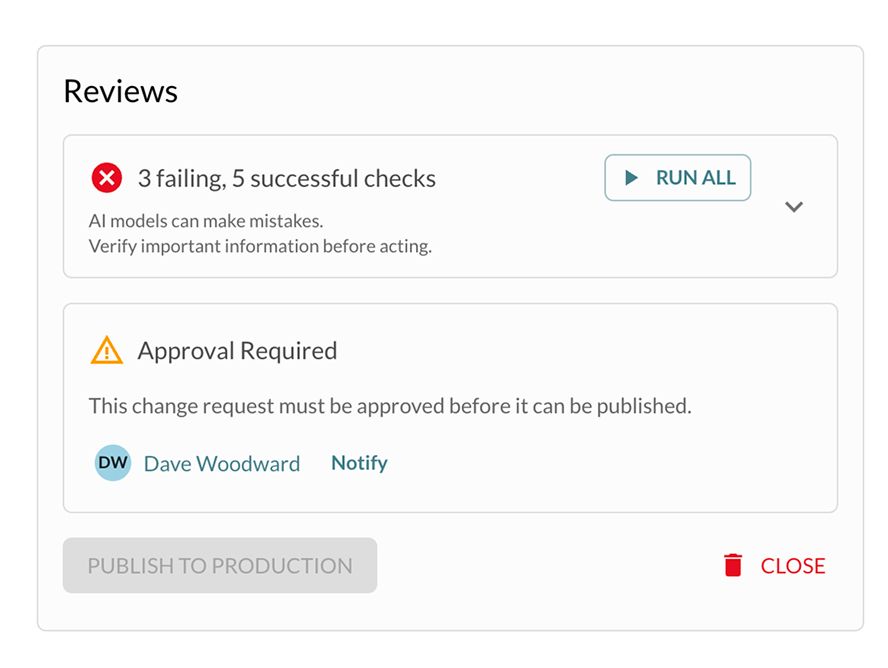Screen dimensions: 888x668
Task: Click Notify to alert the approver
Action: (x=358, y=462)
